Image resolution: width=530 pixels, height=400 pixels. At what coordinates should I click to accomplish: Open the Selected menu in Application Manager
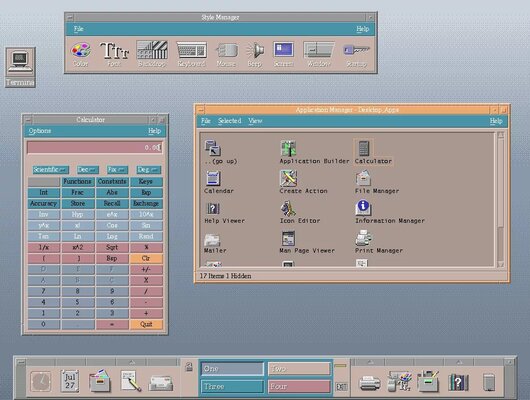pyautogui.click(x=230, y=121)
